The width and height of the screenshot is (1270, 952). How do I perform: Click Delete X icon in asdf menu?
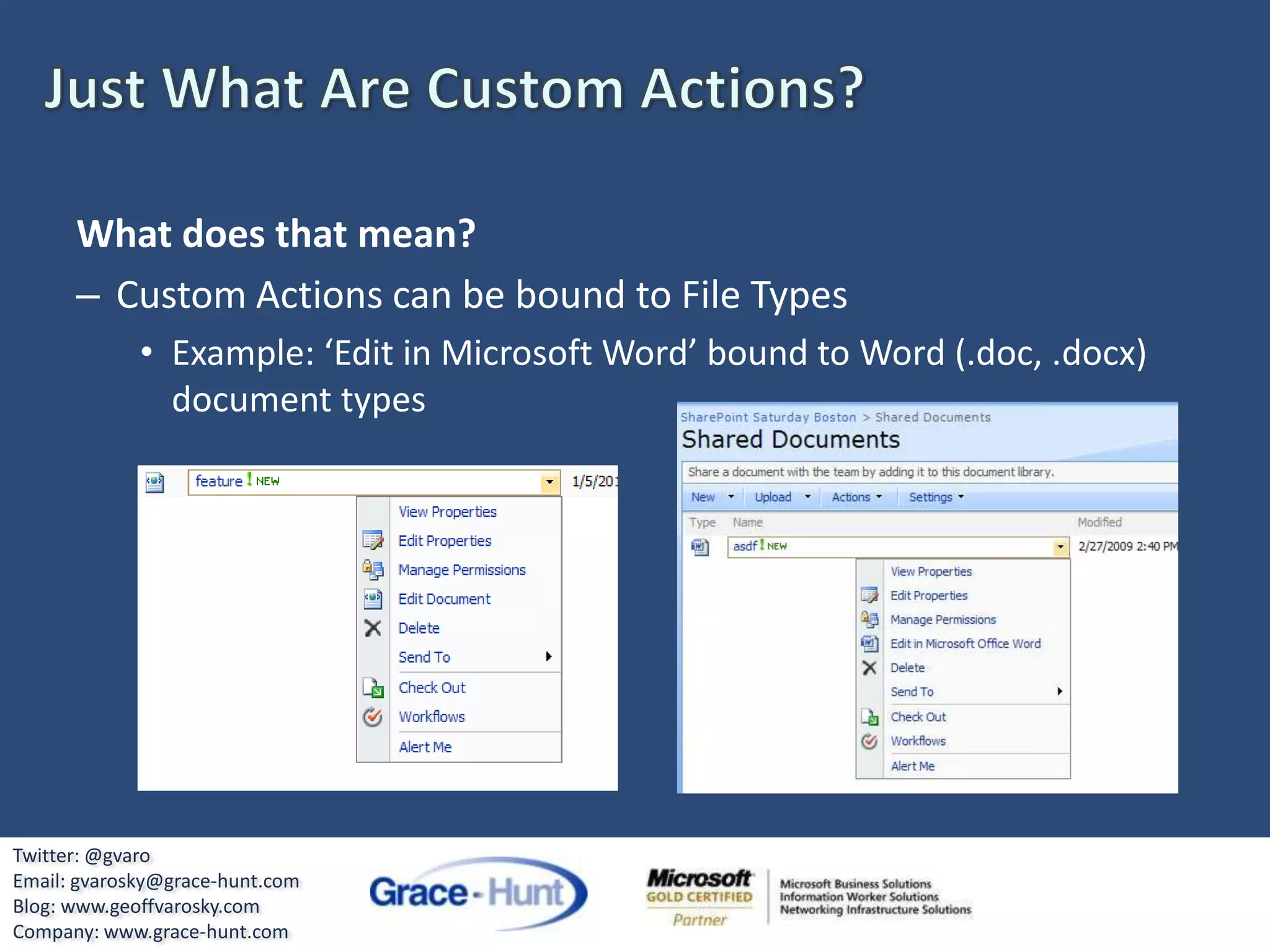pos(869,668)
